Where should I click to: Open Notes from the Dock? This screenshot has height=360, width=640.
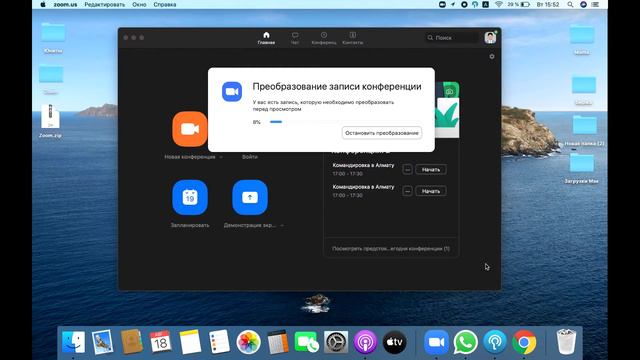(190, 342)
